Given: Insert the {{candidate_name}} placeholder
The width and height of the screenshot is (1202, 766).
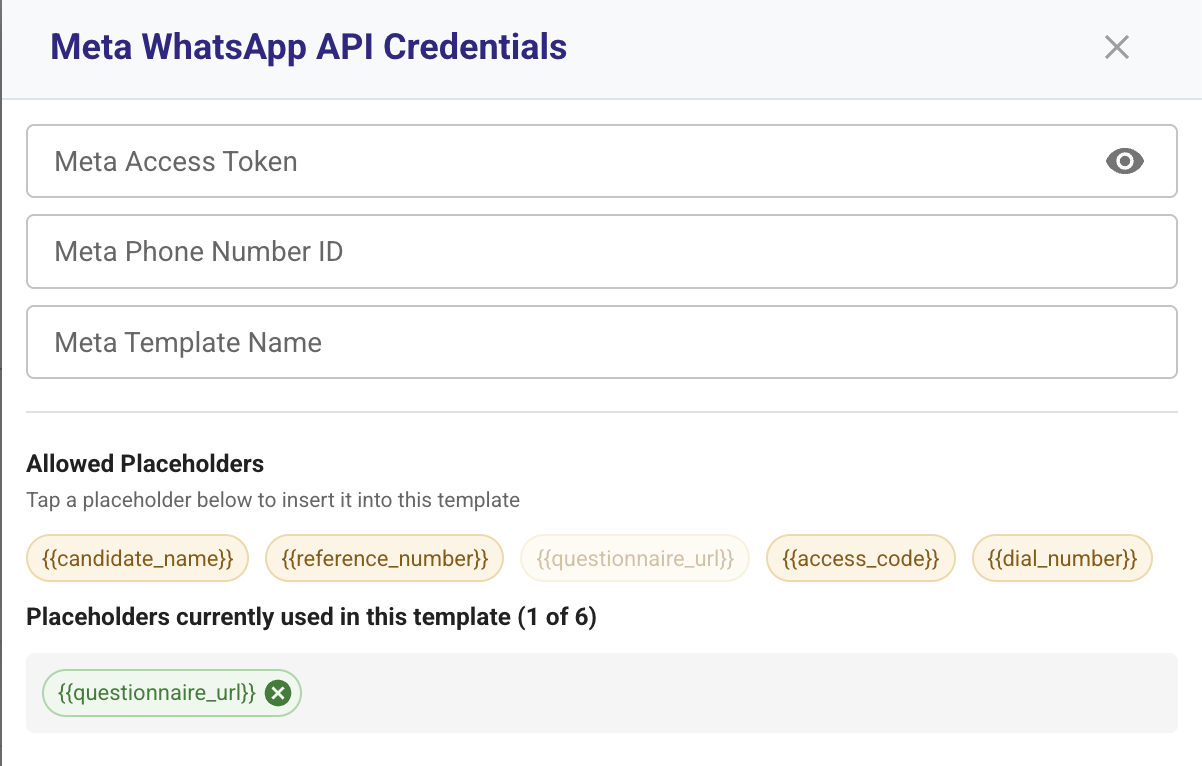Looking at the screenshot, I should 137,558.
